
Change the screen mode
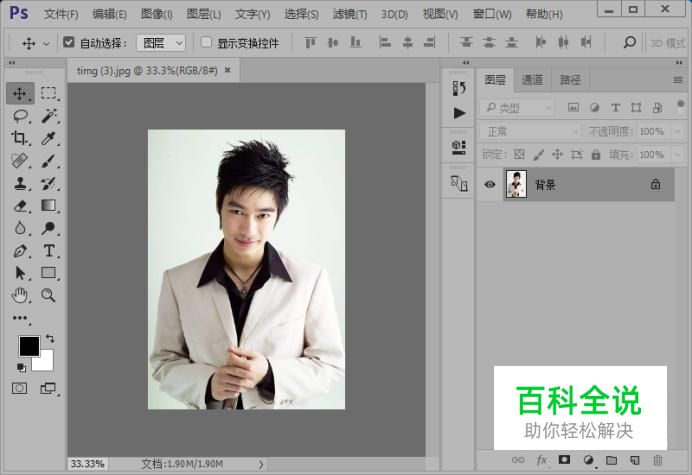point(48,388)
